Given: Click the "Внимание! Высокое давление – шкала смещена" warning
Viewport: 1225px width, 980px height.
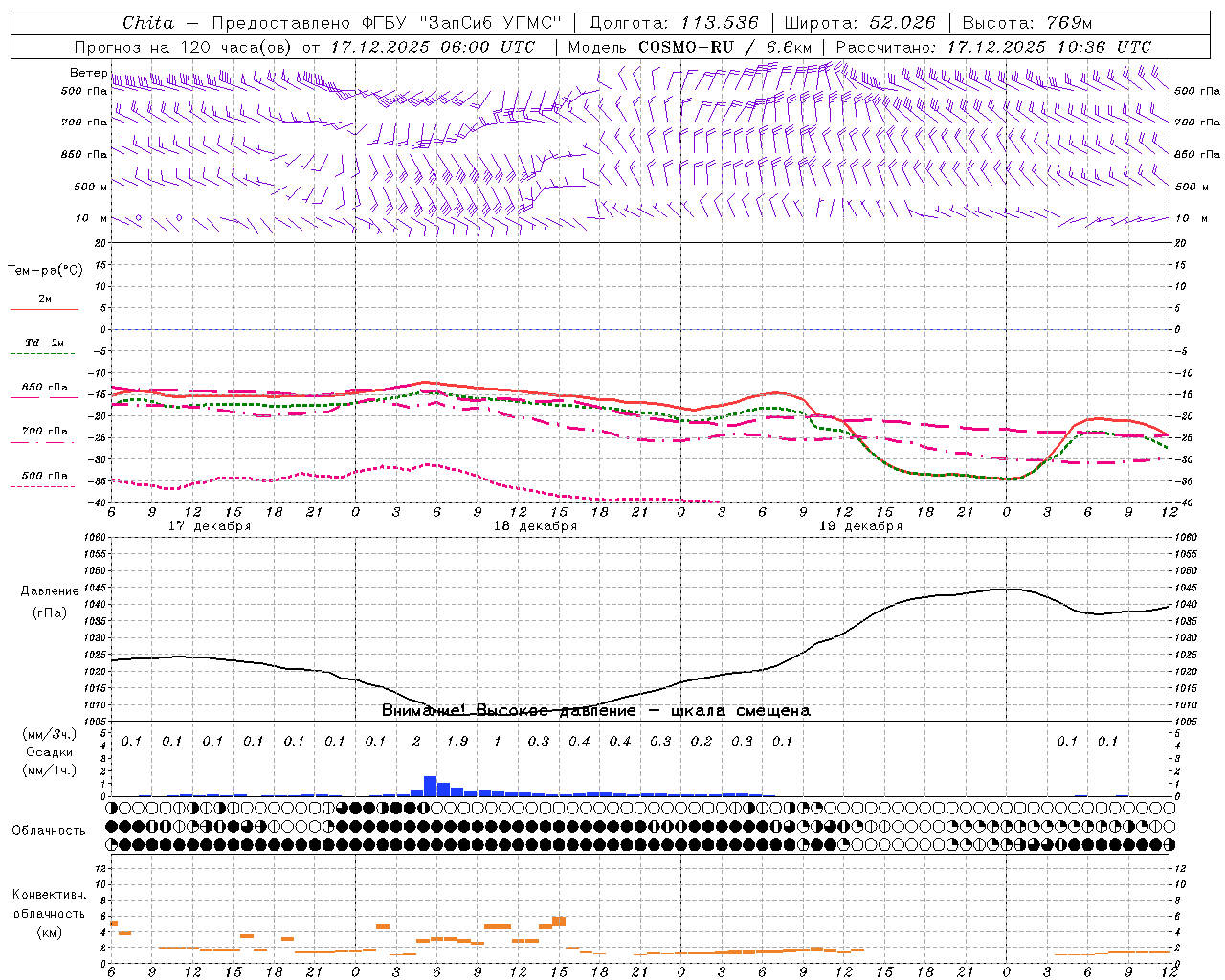Looking at the screenshot, I should point(596,710).
